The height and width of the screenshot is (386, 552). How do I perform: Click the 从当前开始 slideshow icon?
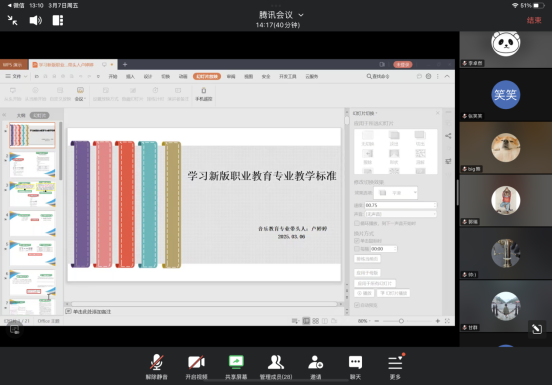pyautogui.click(x=35, y=94)
